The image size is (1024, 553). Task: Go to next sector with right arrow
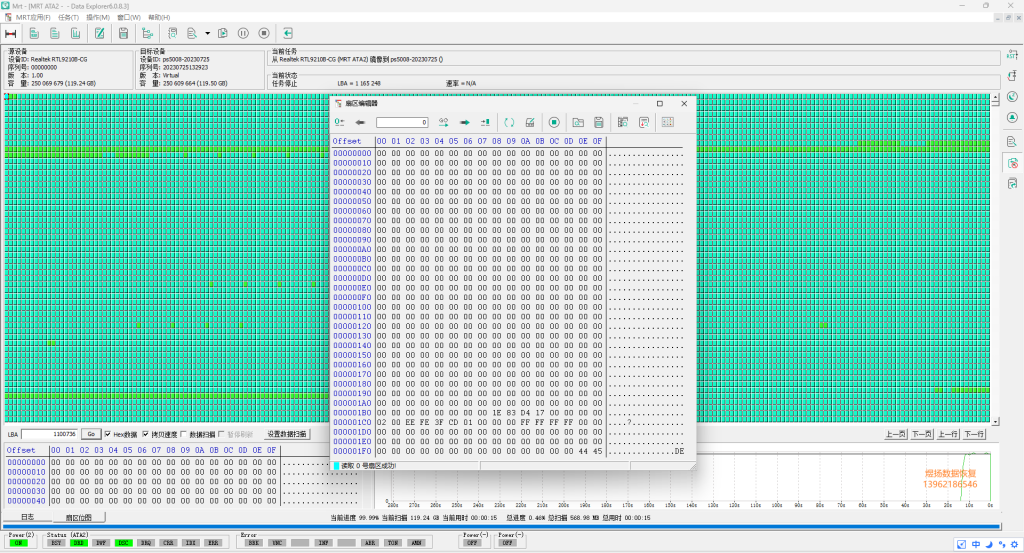464,122
